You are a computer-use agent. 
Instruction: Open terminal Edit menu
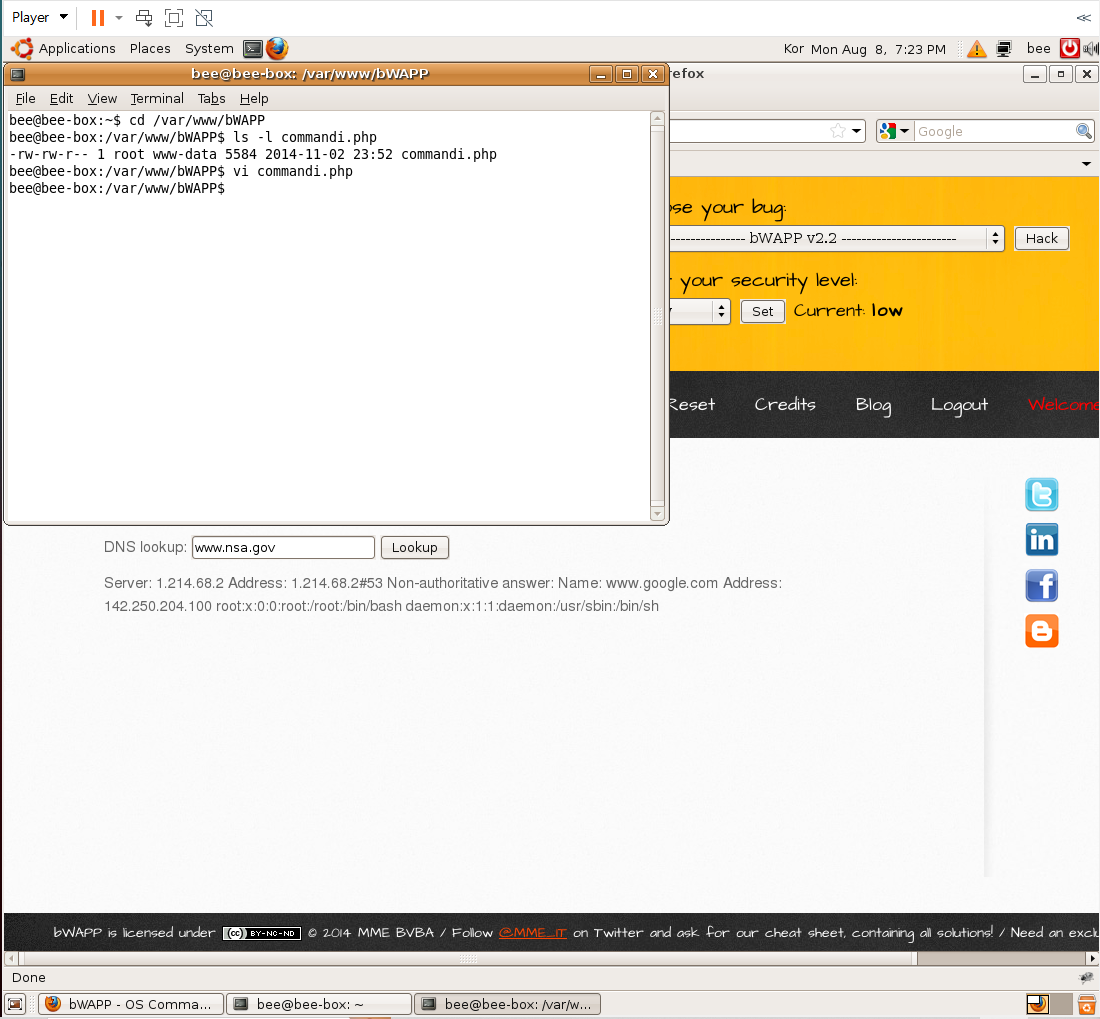(x=61, y=98)
